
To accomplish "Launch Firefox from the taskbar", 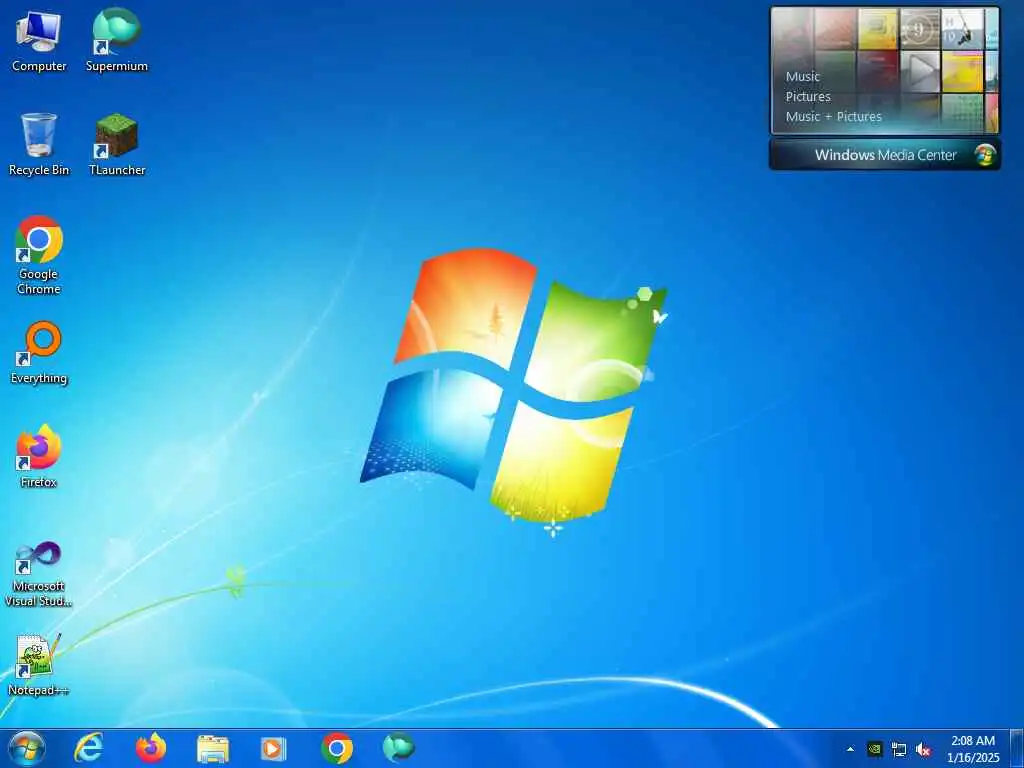I will tap(151, 748).
